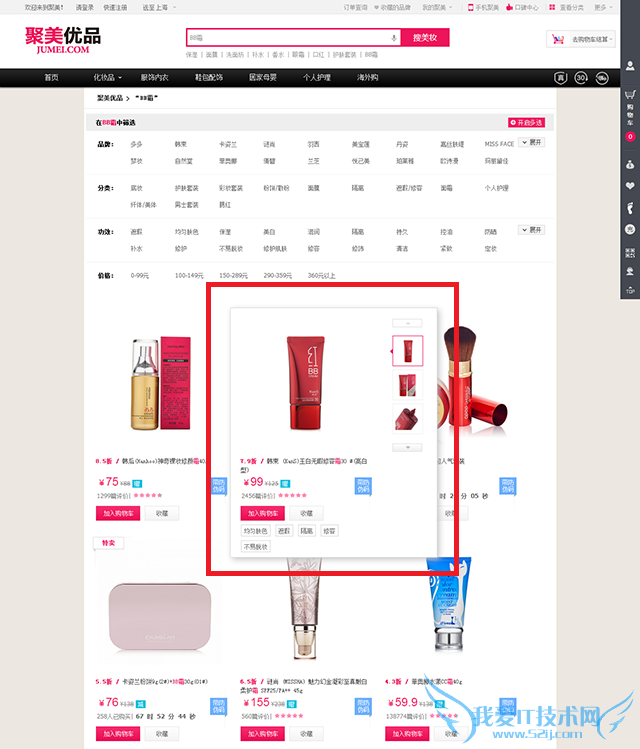Enable multi-select with 开启多选 button

pyautogui.click(x=526, y=123)
